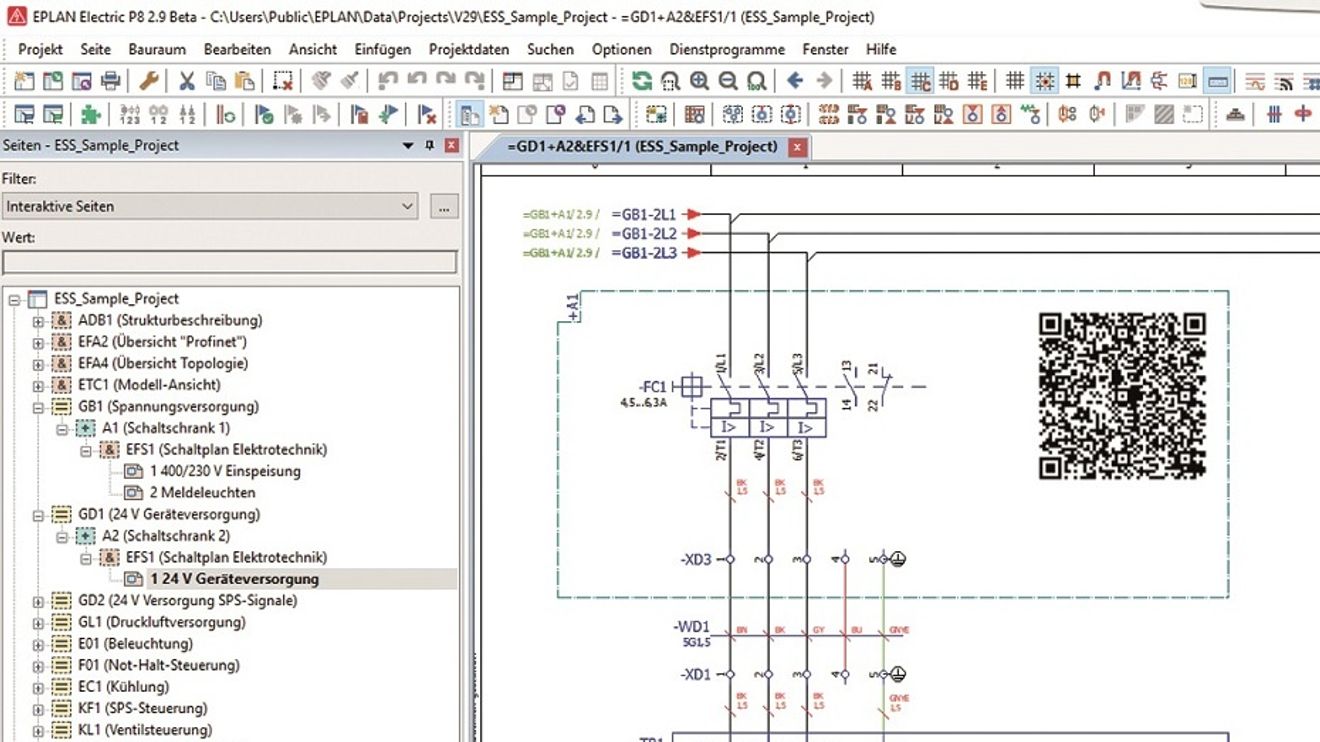Click the copy icon in the toolbar

tap(216, 81)
